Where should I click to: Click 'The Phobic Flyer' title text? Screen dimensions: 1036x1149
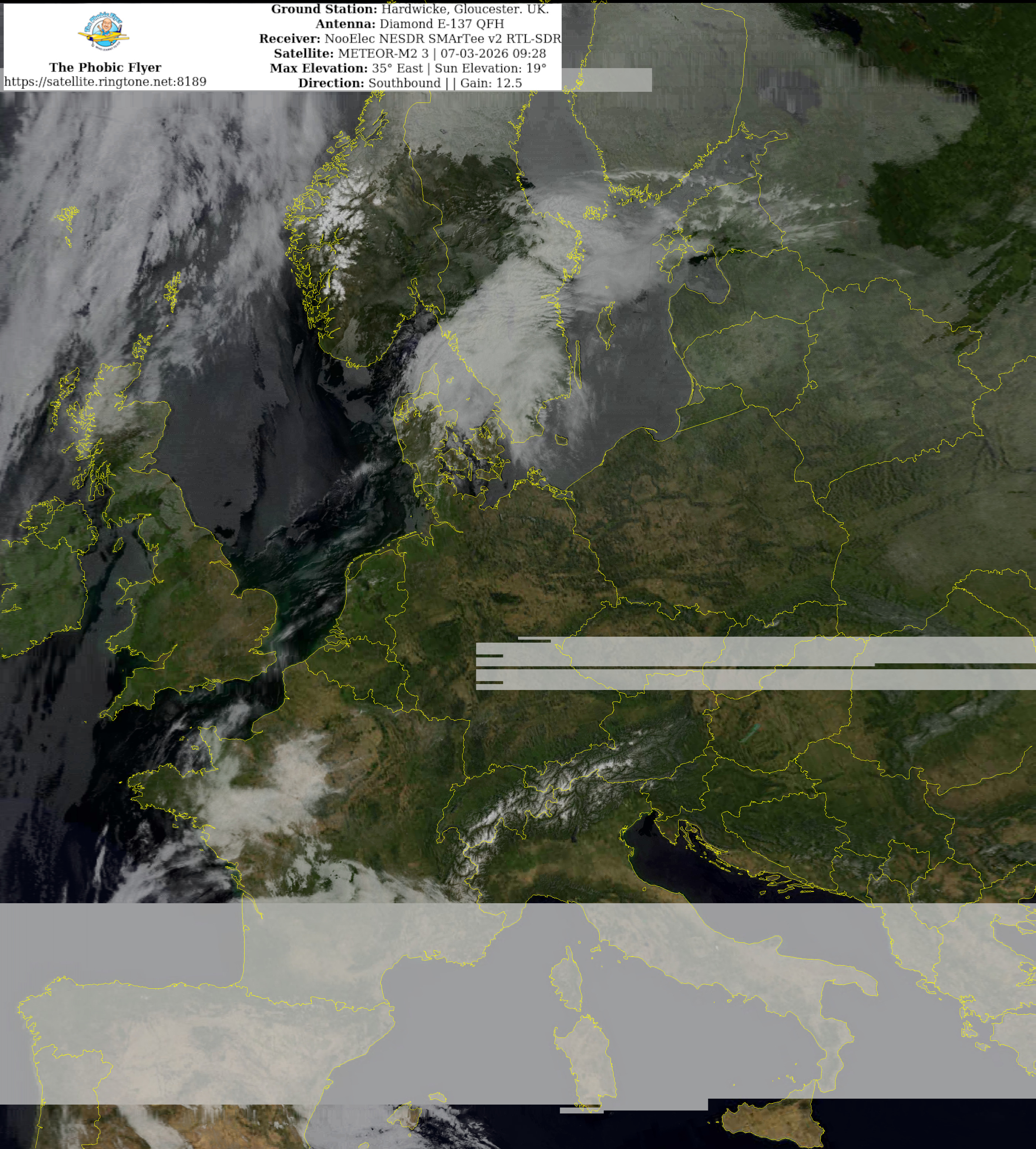pyautogui.click(x=105, y=67)
